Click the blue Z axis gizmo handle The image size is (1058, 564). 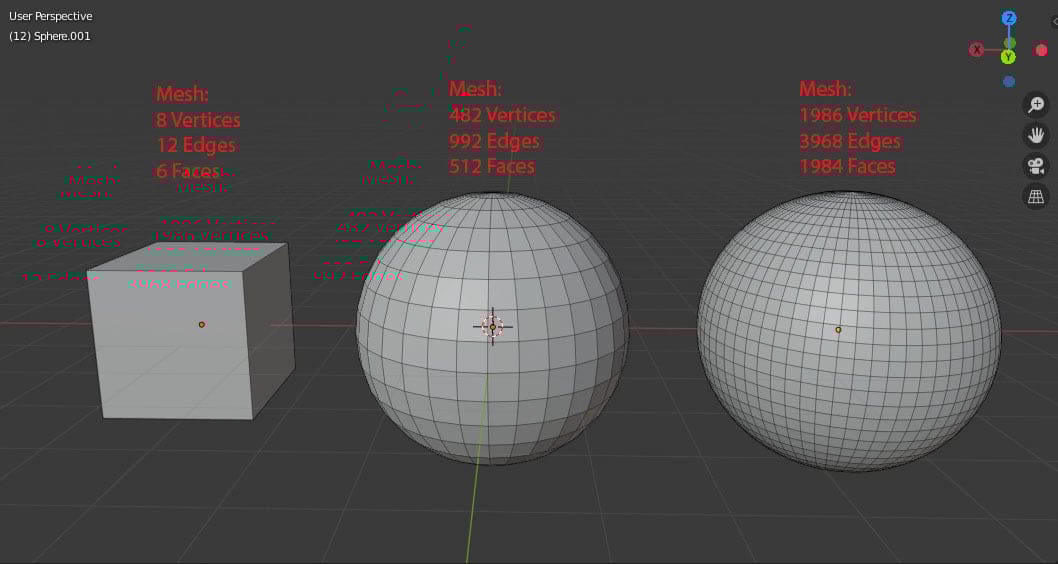(x=1009, y=18)
